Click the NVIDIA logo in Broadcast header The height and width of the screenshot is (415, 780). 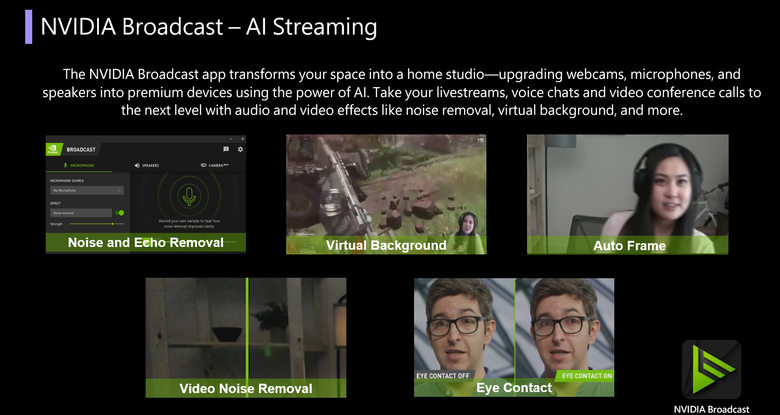pyautogui.click(x=53, y=149)
